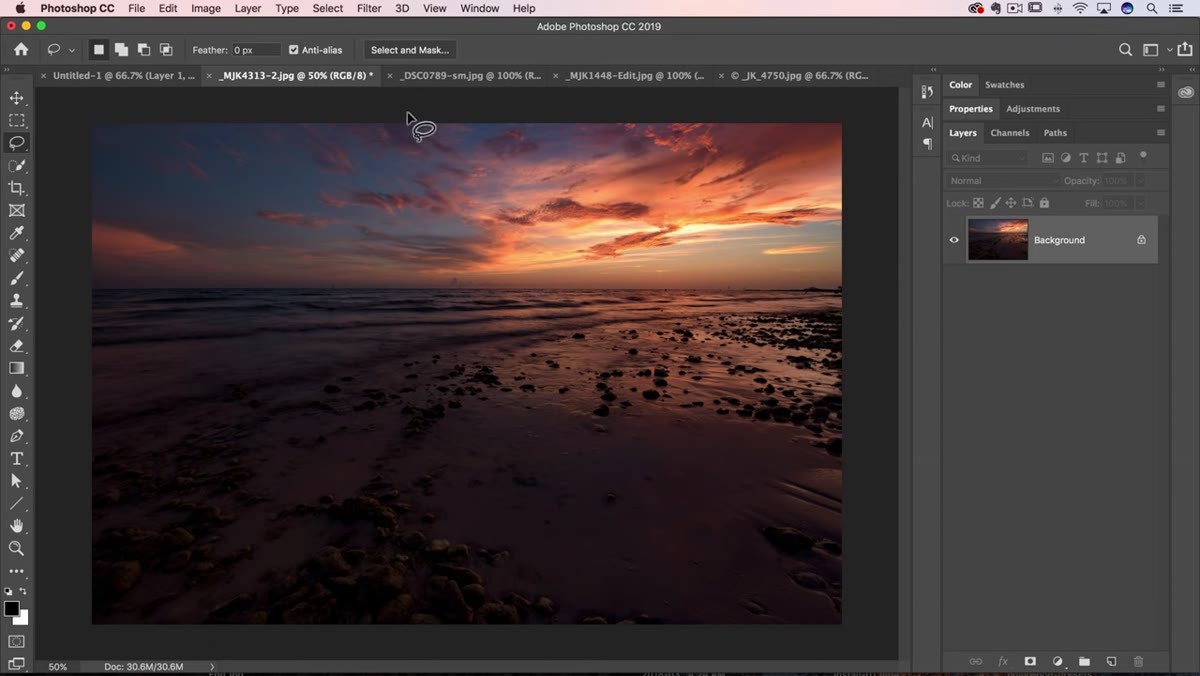Open the layer filter Kind dropdown

tap(987, 158)
